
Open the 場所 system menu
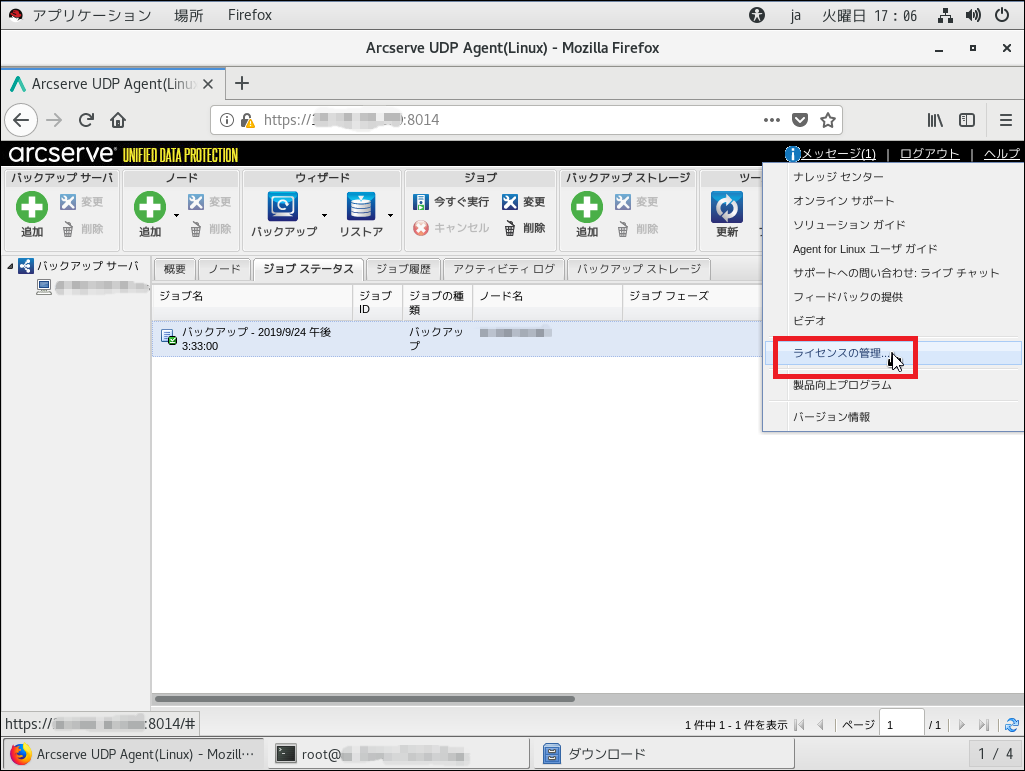coord(188,15)
